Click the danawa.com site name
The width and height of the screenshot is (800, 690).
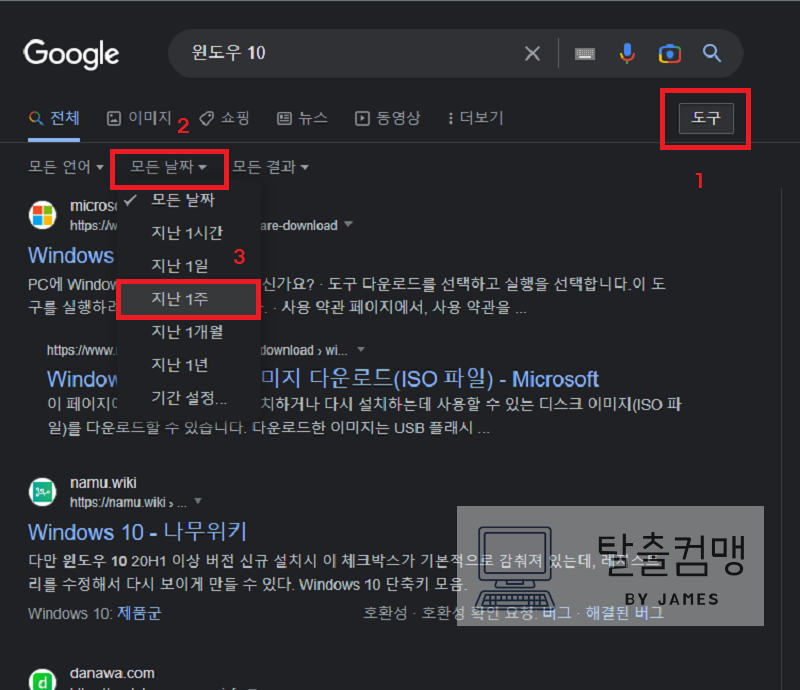tap(112, 673)
